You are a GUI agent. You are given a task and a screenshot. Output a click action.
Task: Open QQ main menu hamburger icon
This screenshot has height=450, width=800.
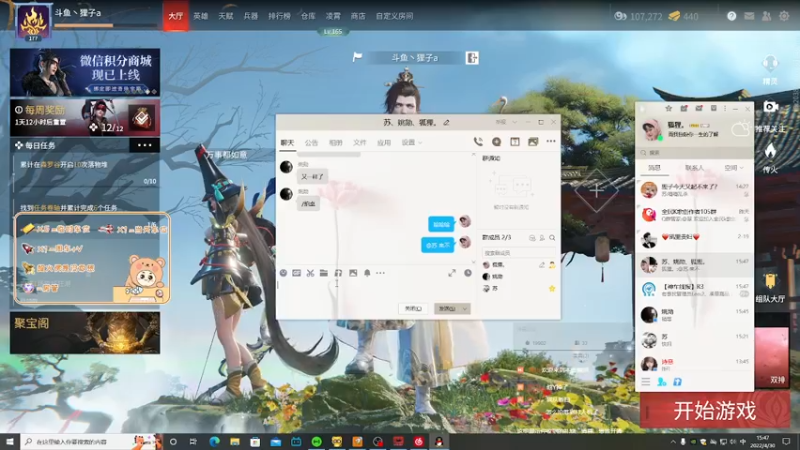point(645,382)
